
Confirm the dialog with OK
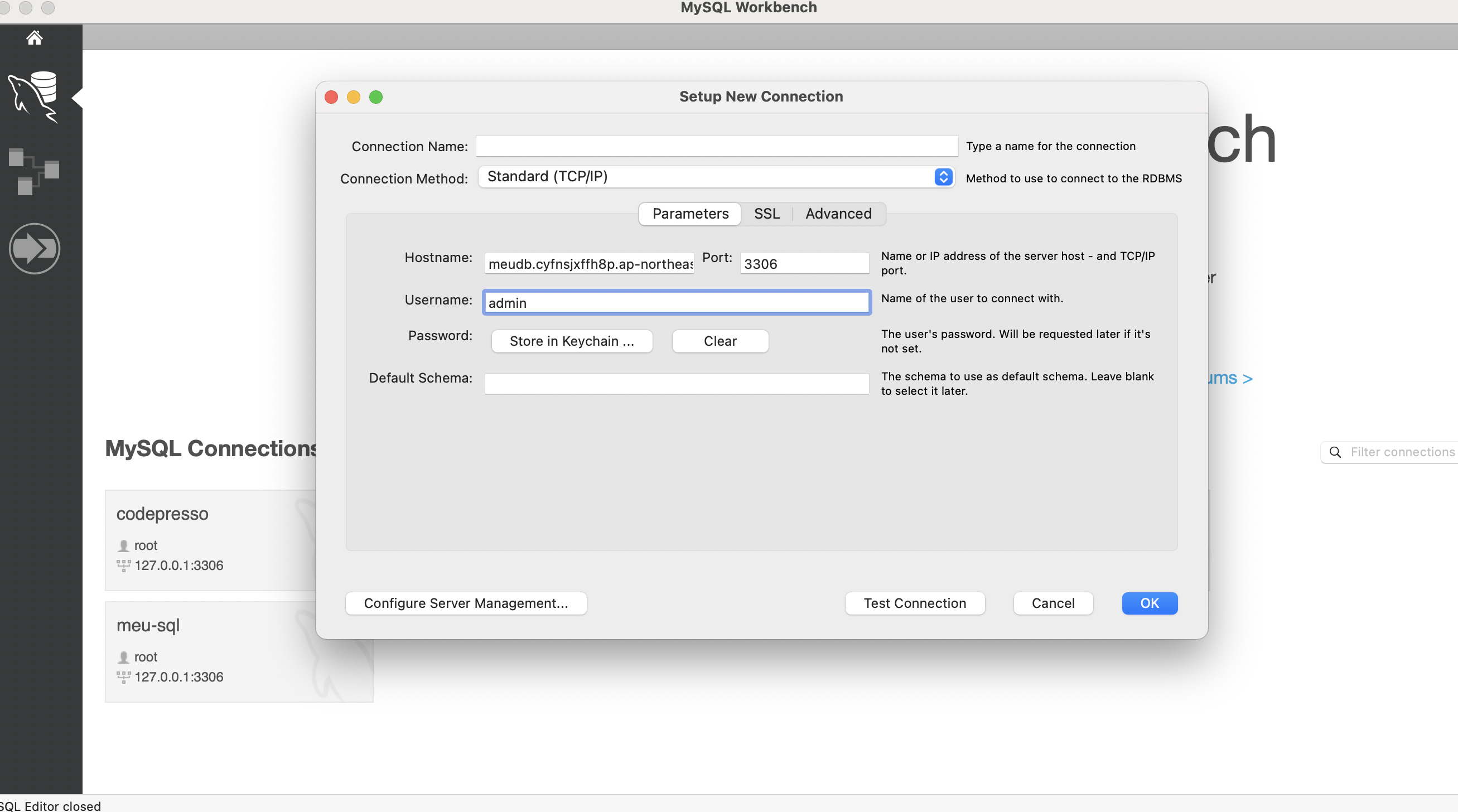point(1149,603)
